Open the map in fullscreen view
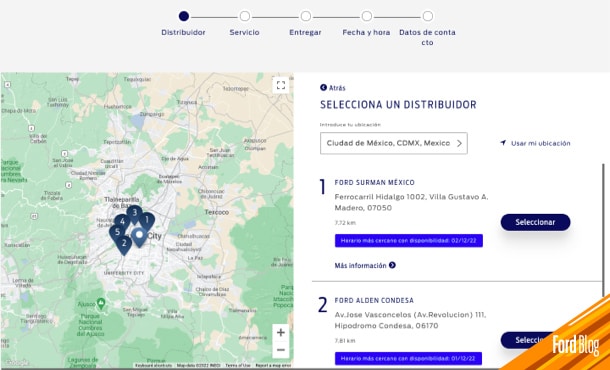This screenshot has height=370, width=610. coord(281,85)
